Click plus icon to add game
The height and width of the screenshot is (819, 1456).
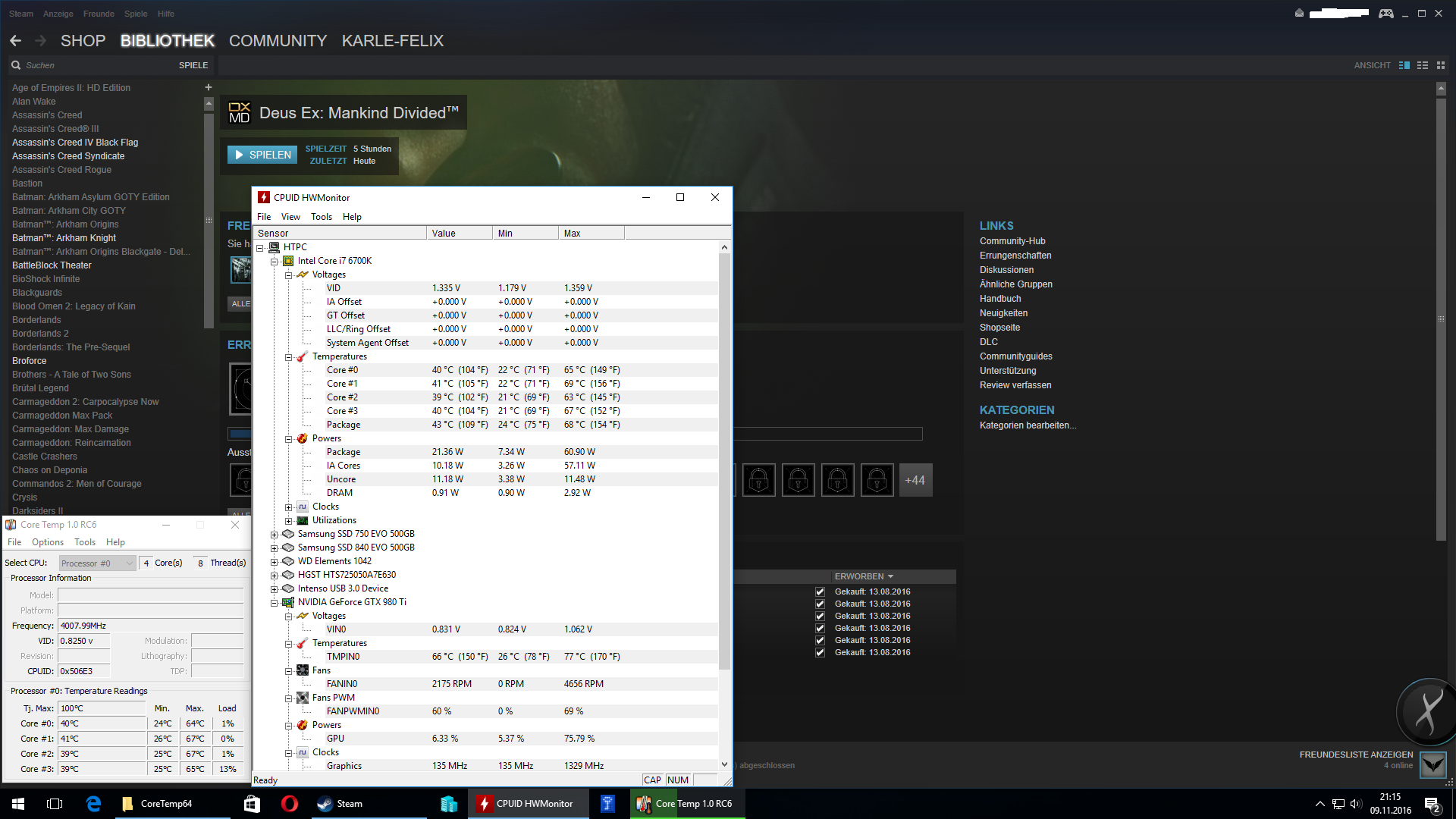click(209, 87)
